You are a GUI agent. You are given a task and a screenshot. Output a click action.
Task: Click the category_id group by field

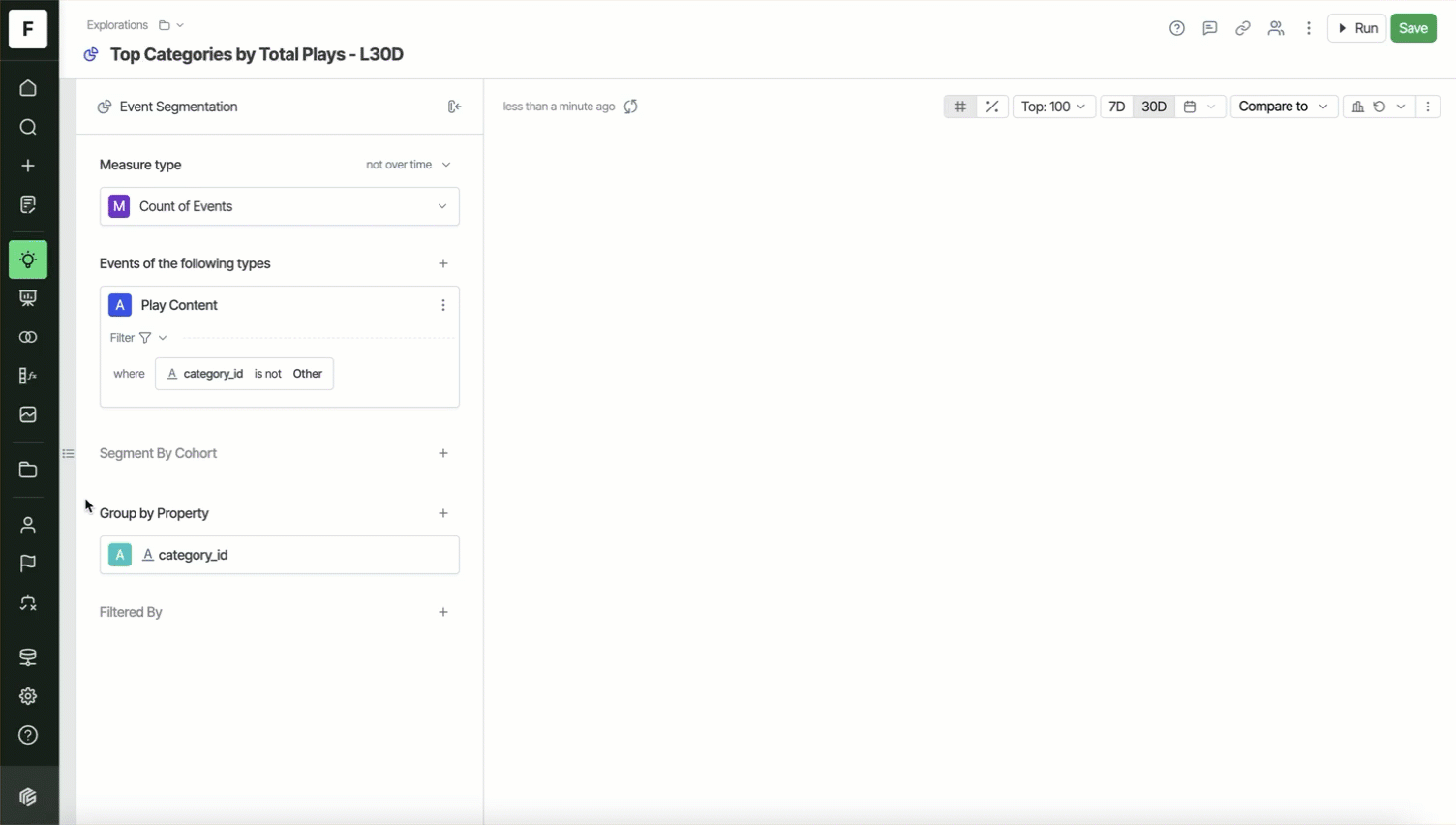(280, 555)
